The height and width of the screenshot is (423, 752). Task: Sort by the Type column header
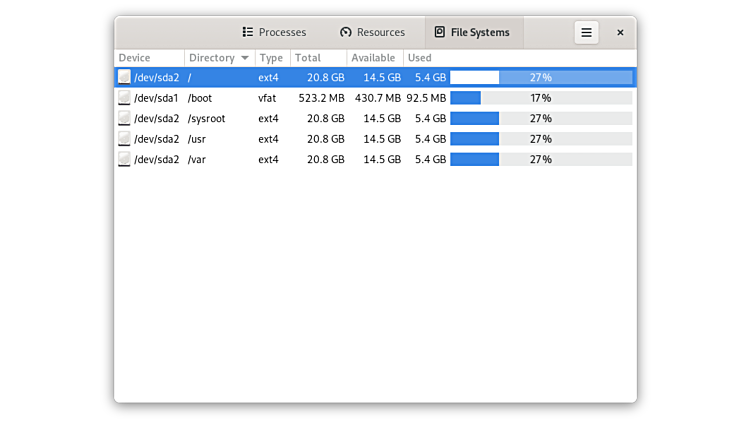pos(271,58)
